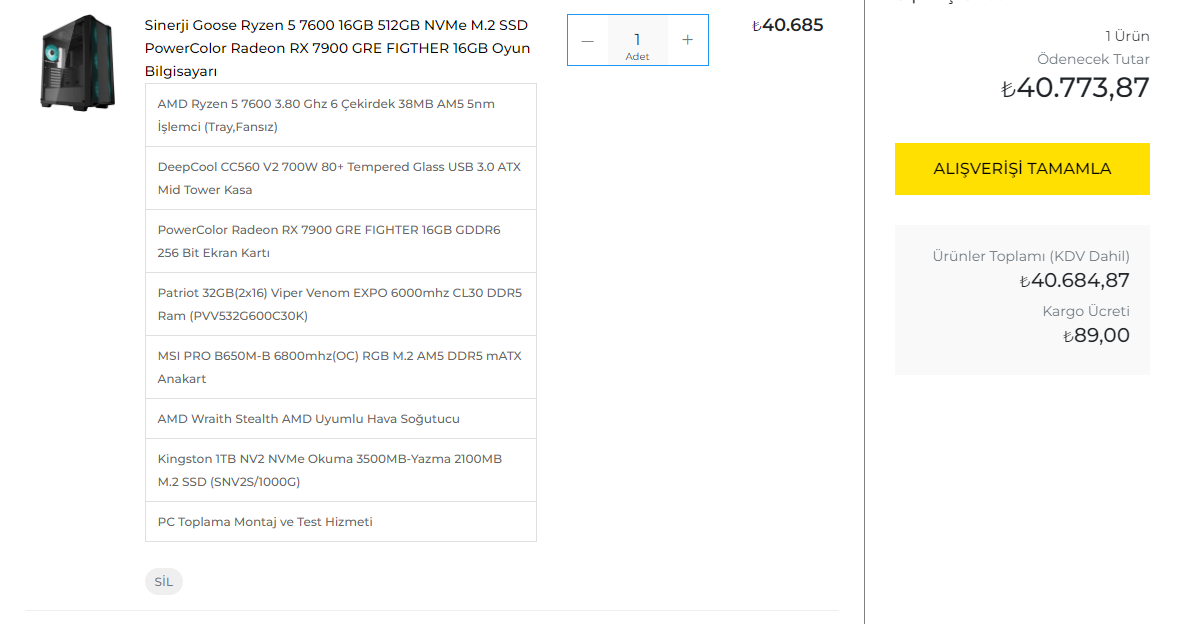This screenshot has width=1200, height=624.
Task: Click the 1 Ürün item count text
Action: [x=1127, y=36]
